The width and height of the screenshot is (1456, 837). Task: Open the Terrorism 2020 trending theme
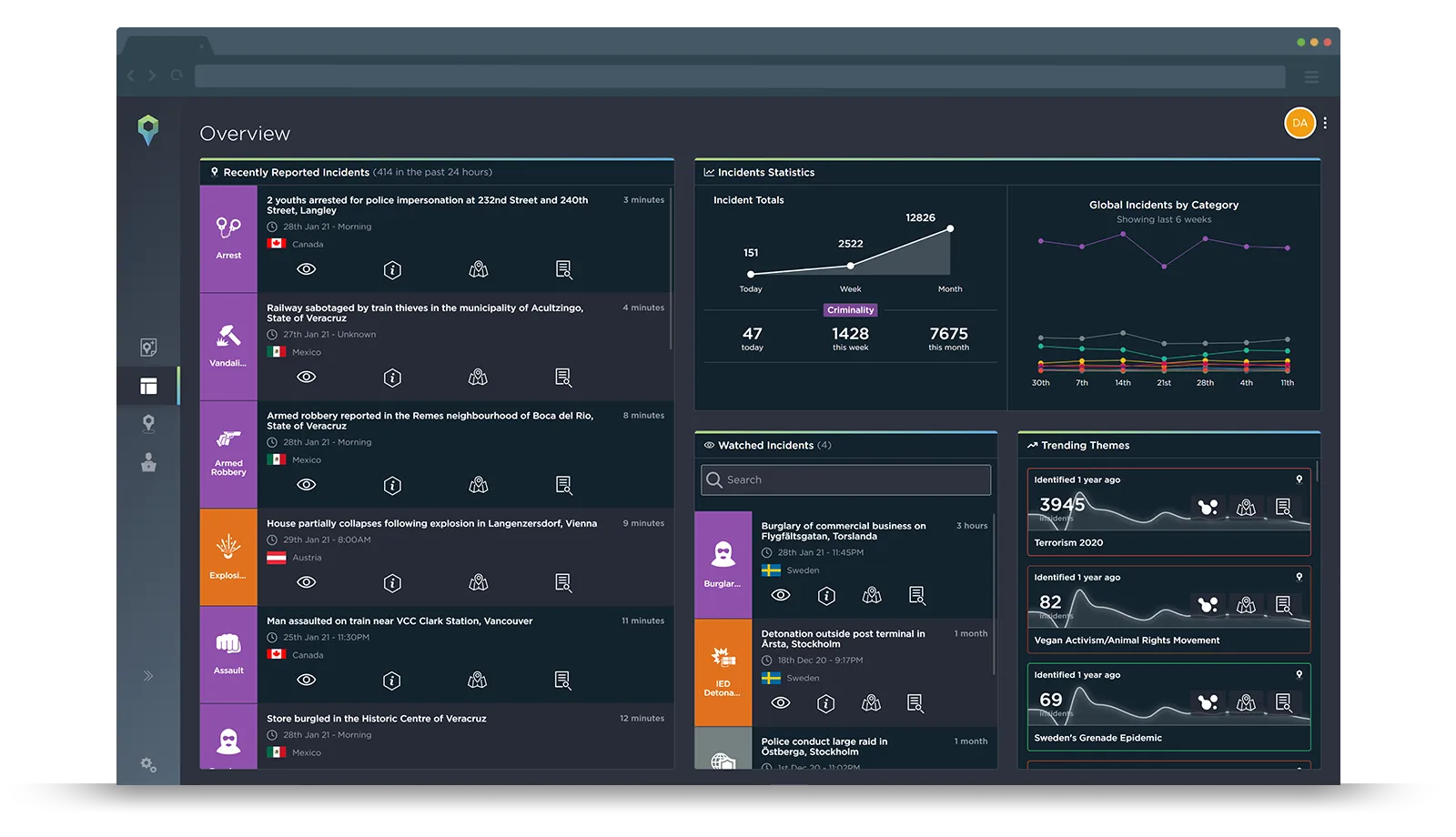(x=1169, y=512)
